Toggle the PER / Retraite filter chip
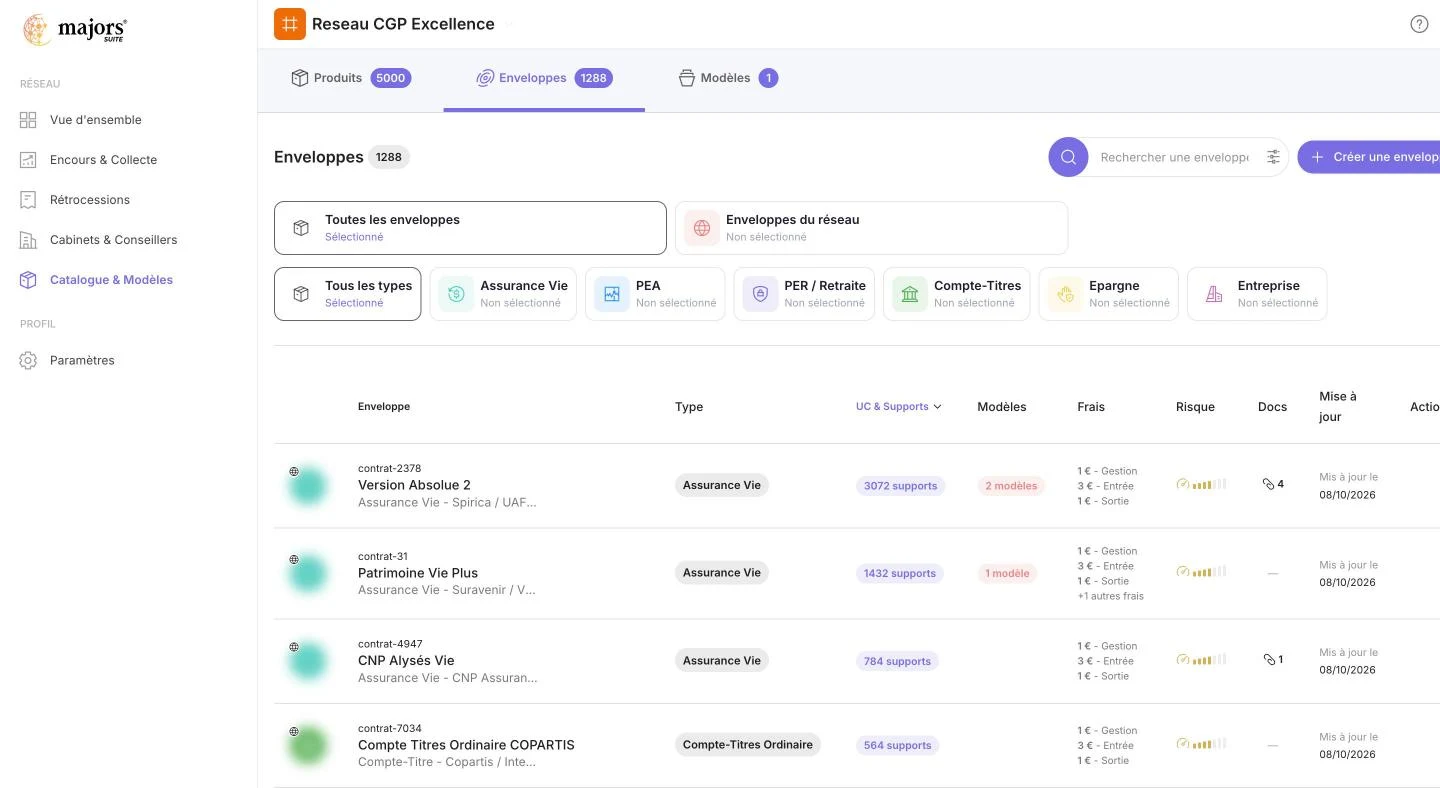This screenshot has width=1440, height=788. pos(804,294)
